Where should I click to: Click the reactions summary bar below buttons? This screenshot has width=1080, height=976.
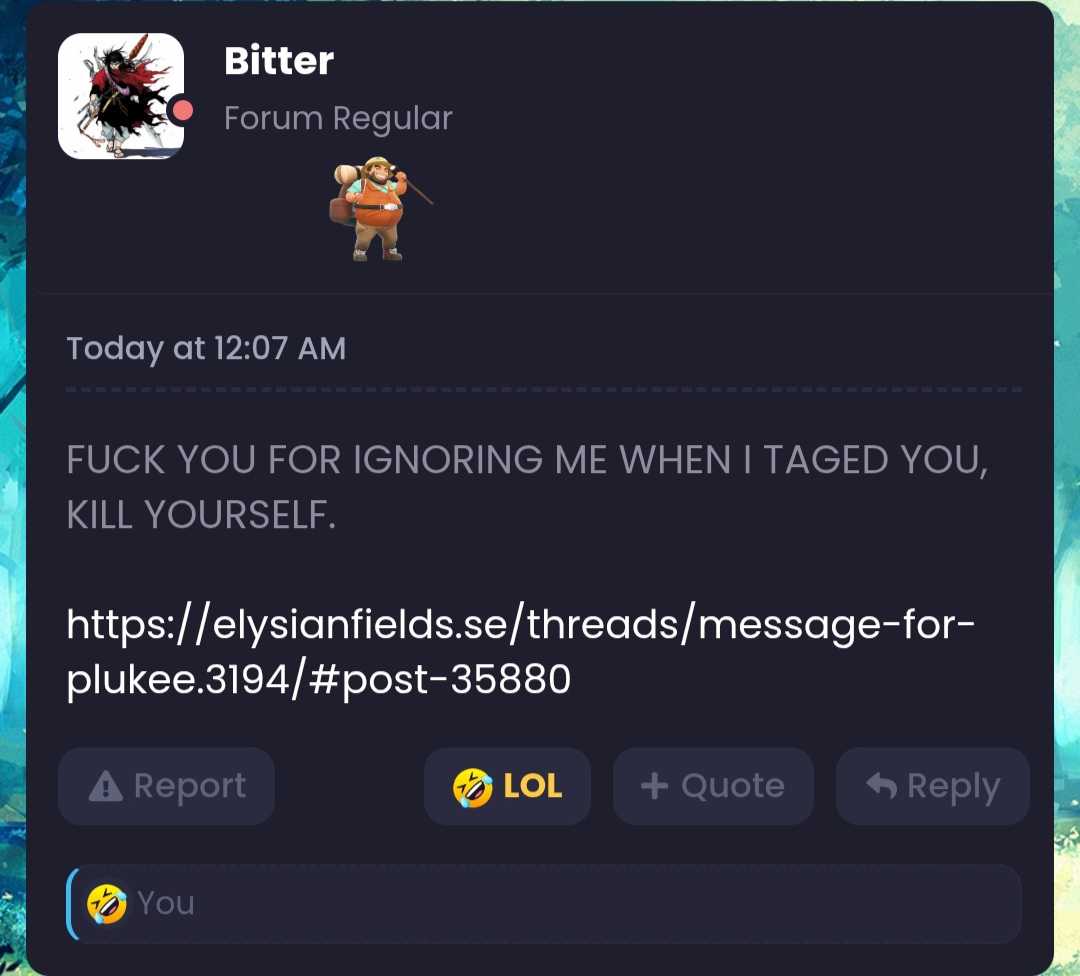coord(544,904)
